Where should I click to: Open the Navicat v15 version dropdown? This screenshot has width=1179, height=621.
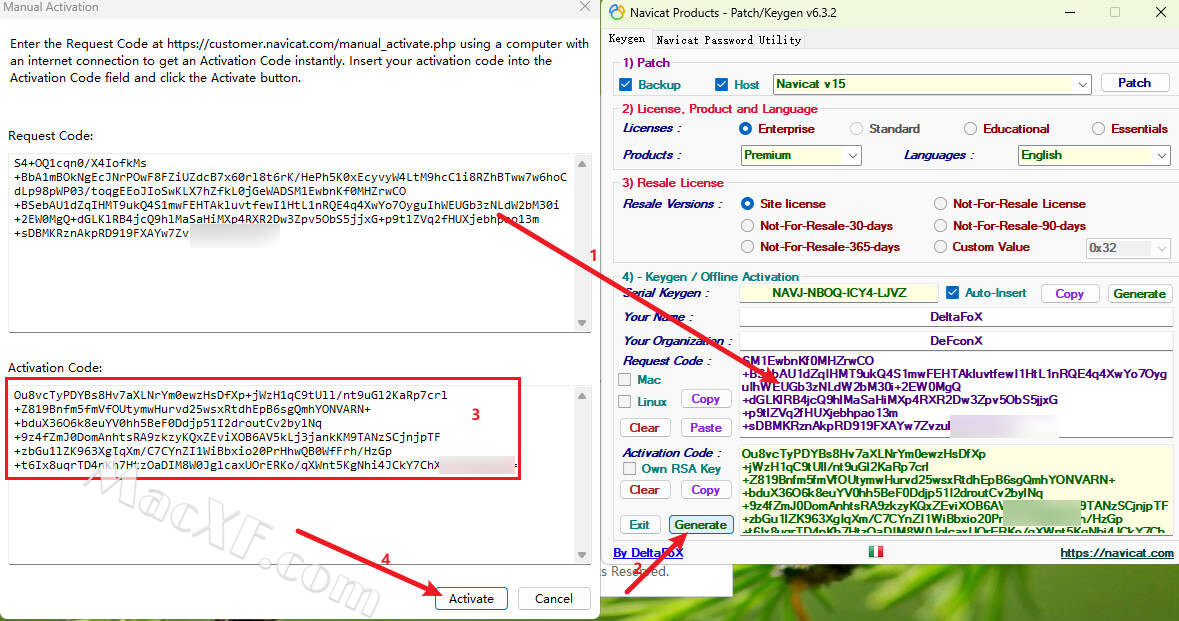tap(1083, 84)
